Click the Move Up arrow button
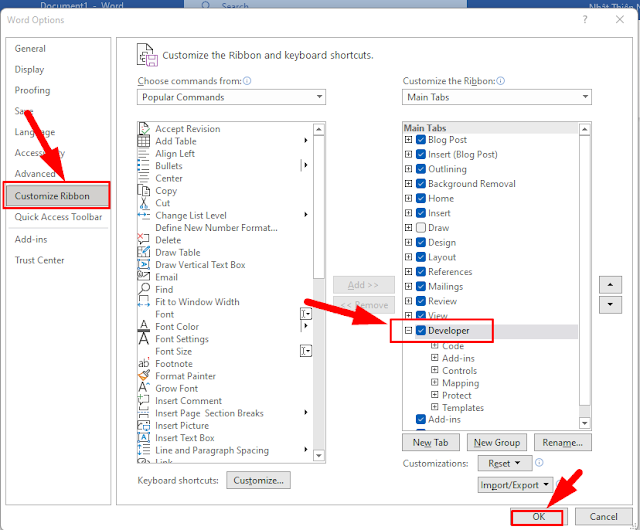 (x=610, y=285)
